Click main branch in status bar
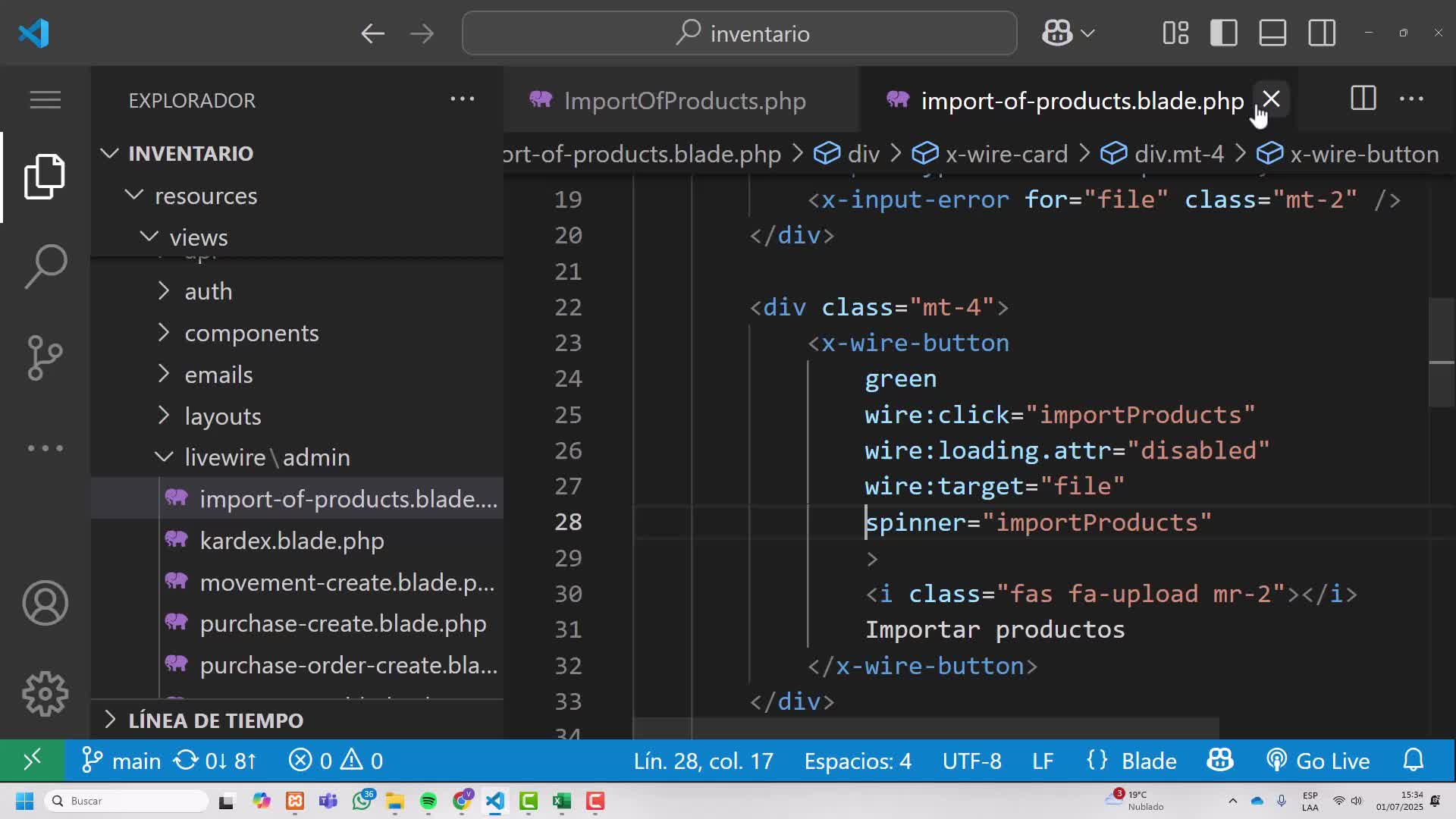Image resolution: width=1456 pixels, height=819 pixels. pyautogui.click(x=121, y=760)
